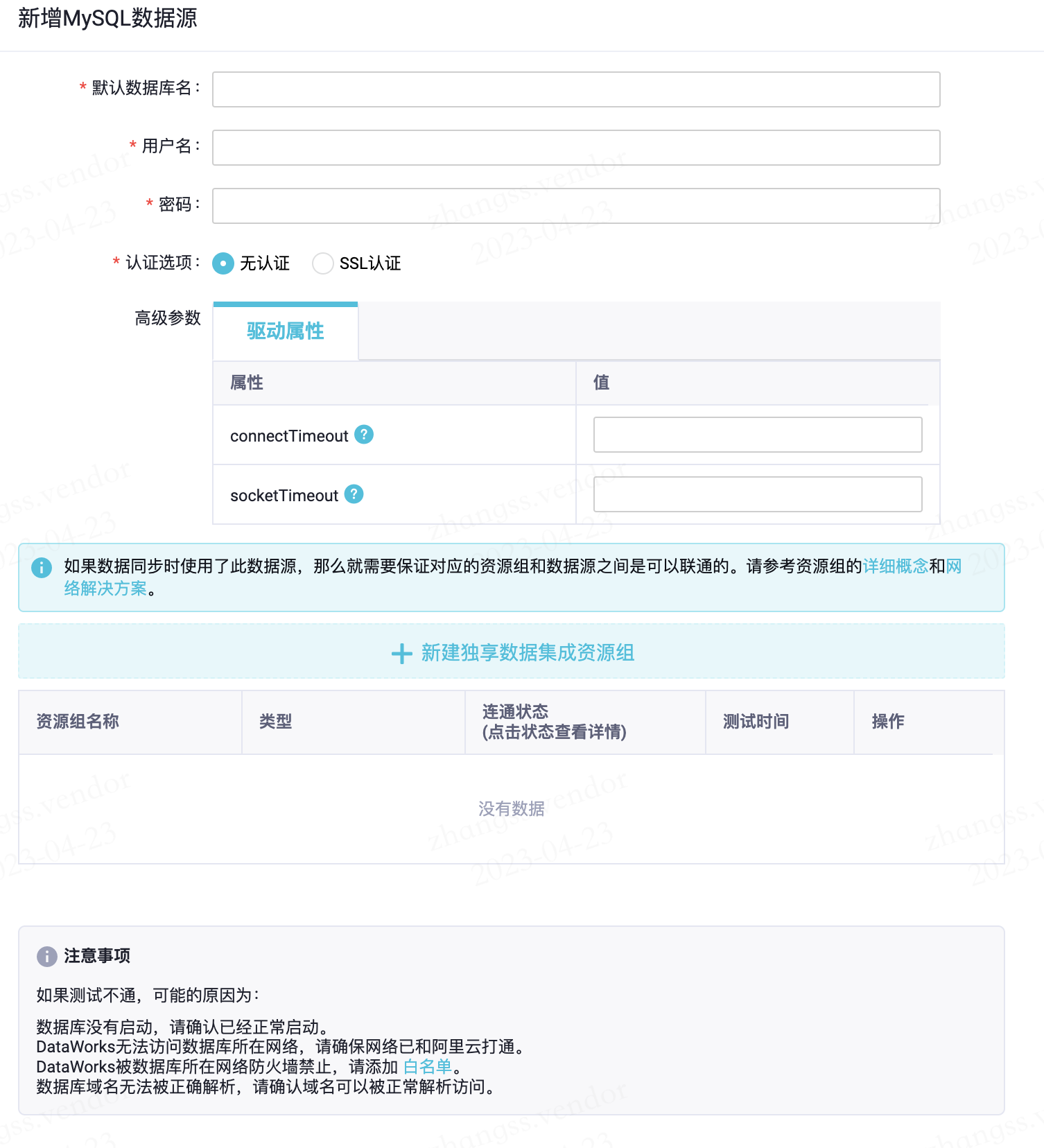Click the 密码 password input field
The height and width of the screenshot is (1148, 1044).
pos(576,206)
